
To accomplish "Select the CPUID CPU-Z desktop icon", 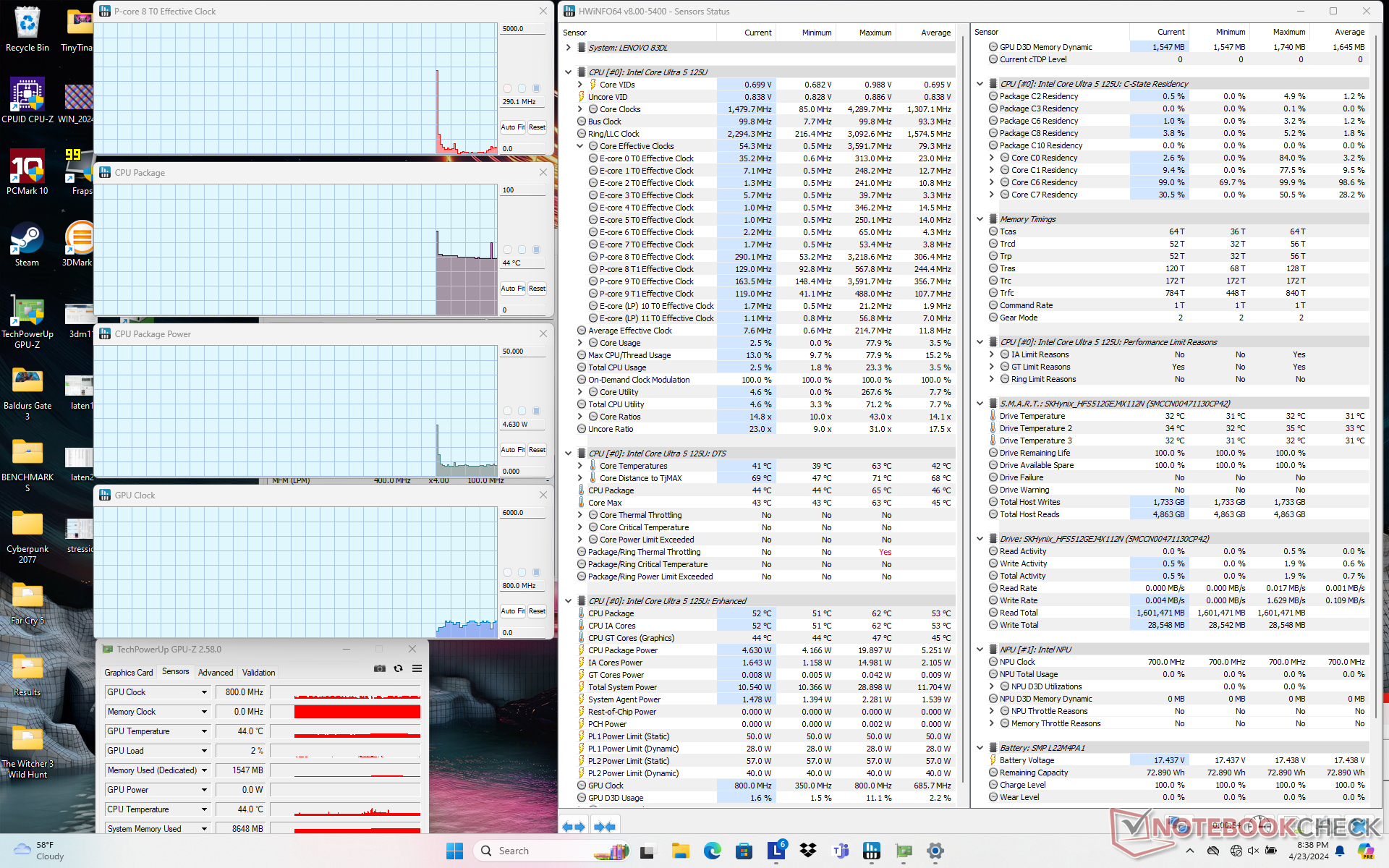I will click(27, 101).
